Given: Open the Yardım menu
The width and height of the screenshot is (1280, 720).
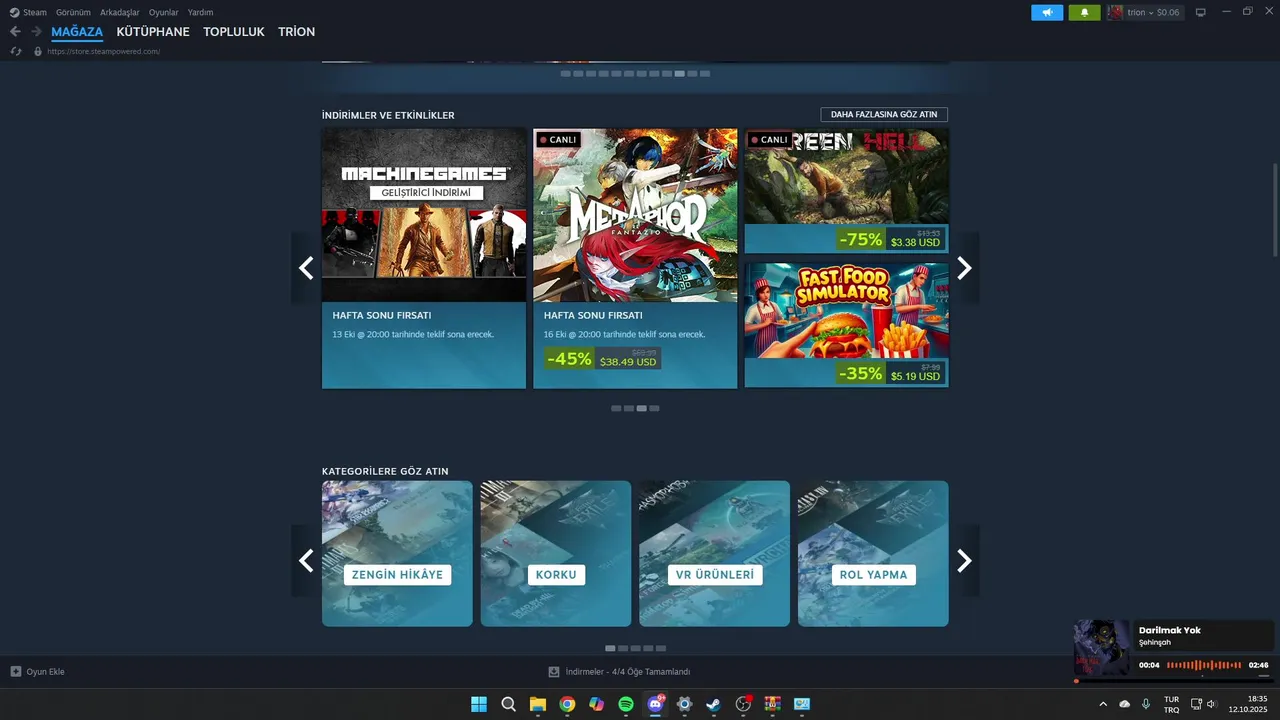Looking at the screenshot, I should tap(200, 12).
